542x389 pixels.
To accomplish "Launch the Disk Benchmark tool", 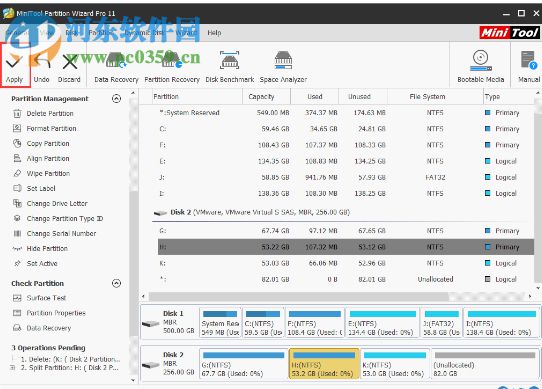I will pos(230,67).
